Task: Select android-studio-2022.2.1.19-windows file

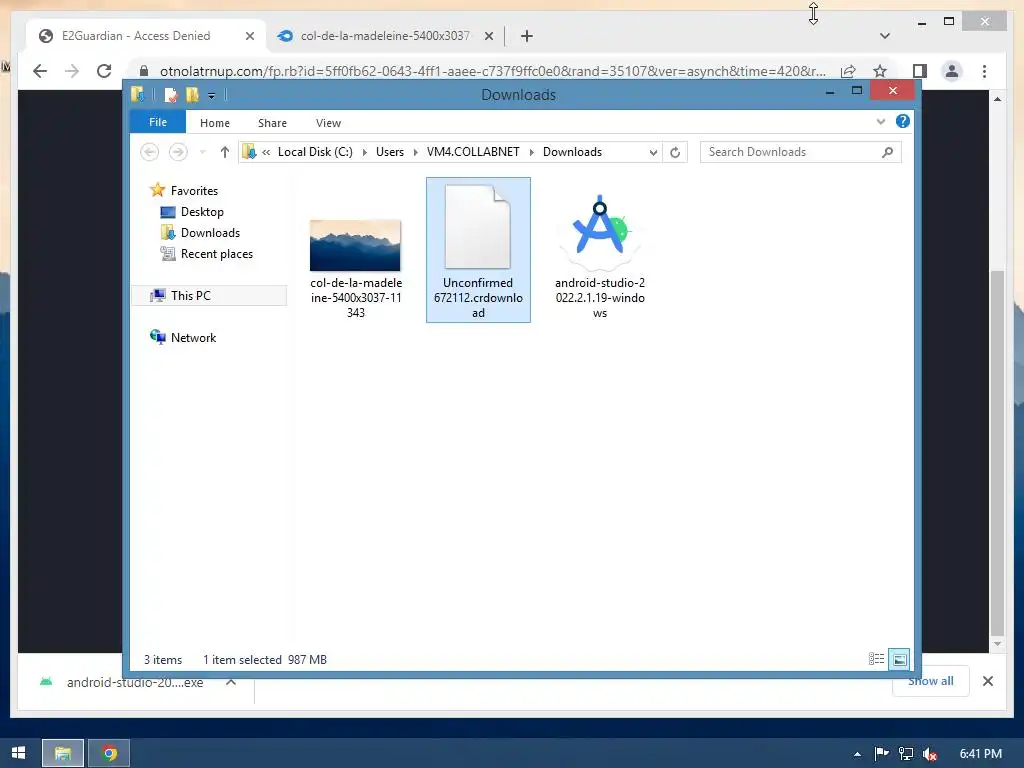Action: click(600, 257)
